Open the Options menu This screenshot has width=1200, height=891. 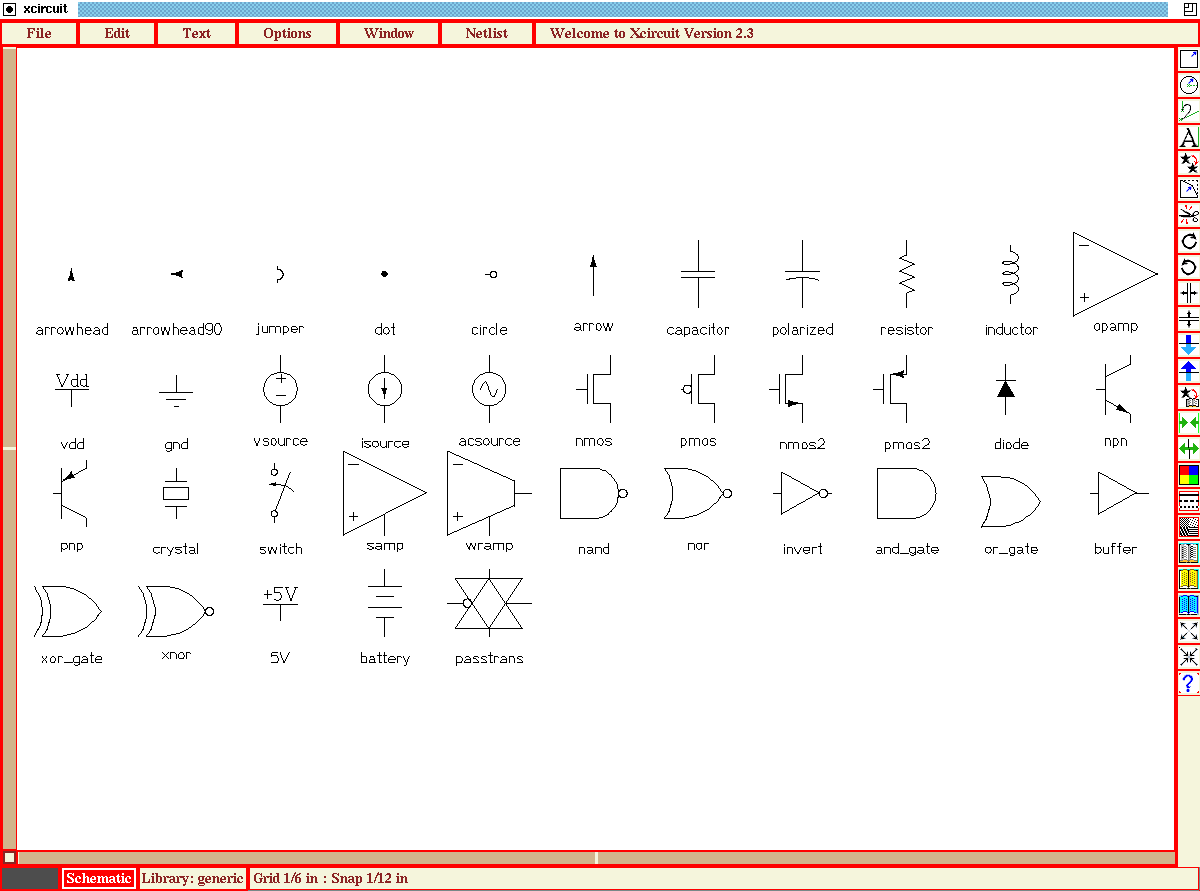point(287,33)
